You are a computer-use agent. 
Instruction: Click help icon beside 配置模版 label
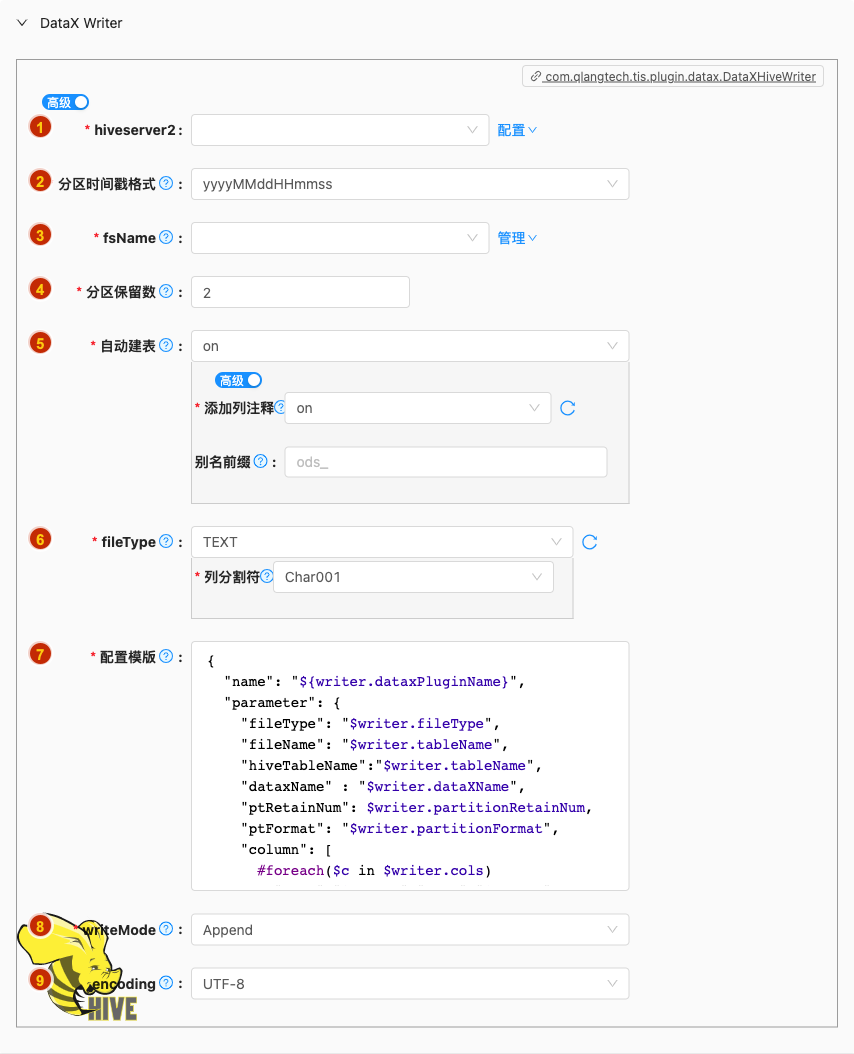tap(166, 656)
